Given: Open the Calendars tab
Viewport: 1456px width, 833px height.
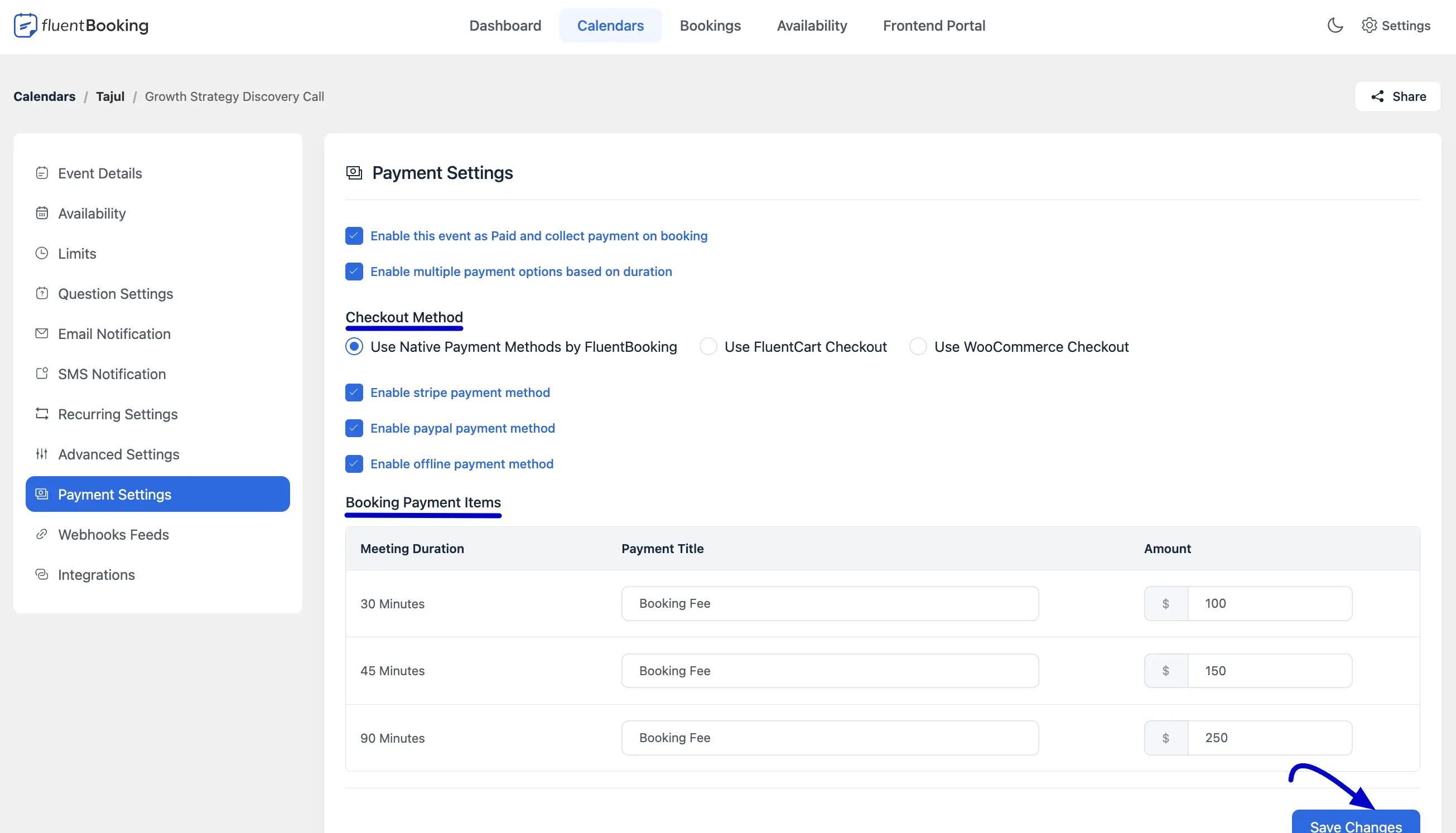Looking at the screenshot, I should pyautogui.click(x=610, y=25).
